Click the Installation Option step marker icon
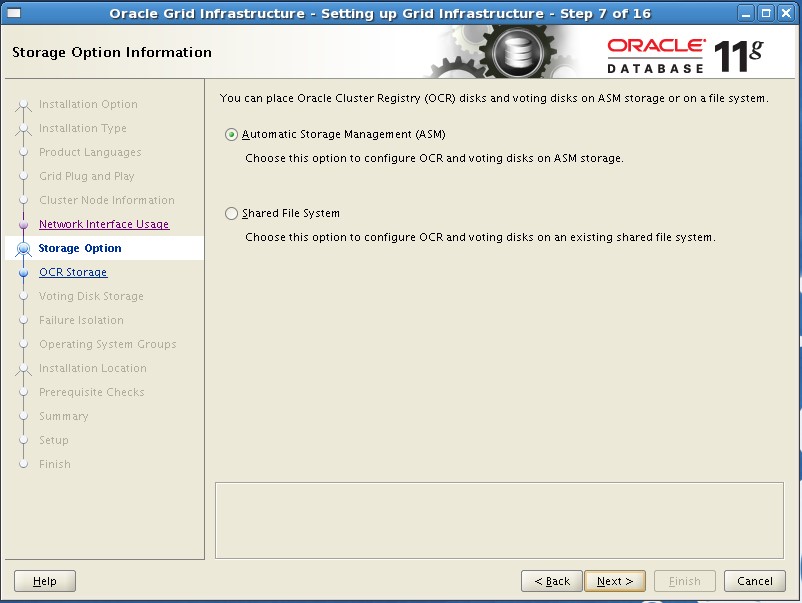The image size is (802, 603). tap(24, 105)
